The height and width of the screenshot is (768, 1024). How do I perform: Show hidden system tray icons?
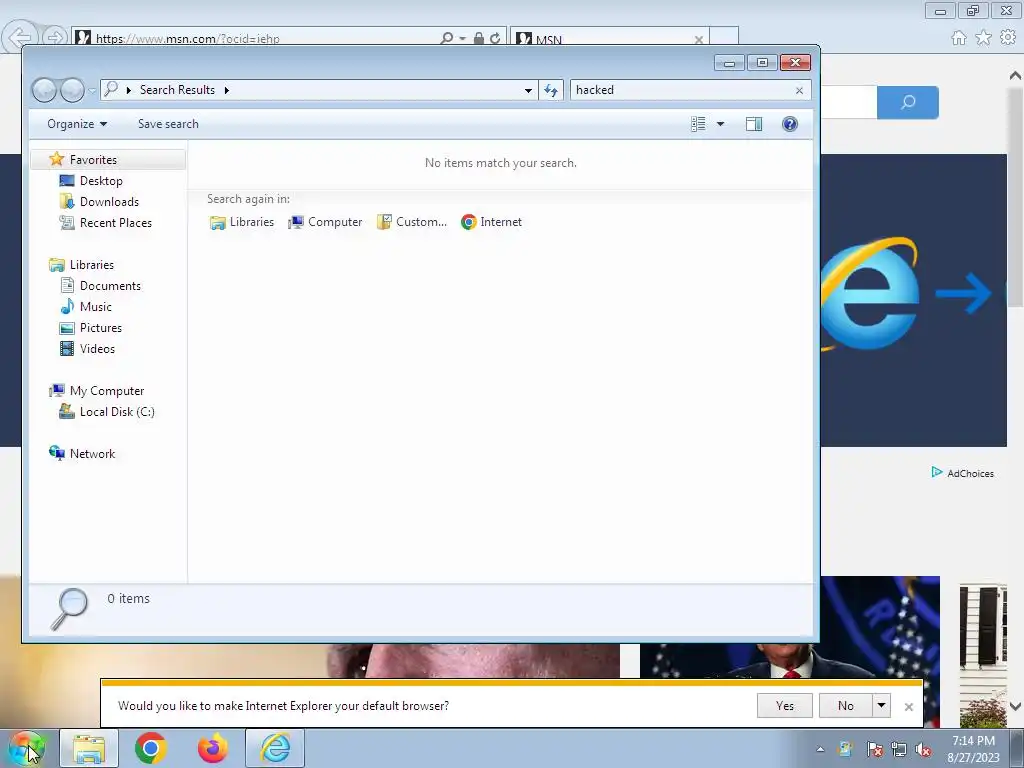(820, 749)
